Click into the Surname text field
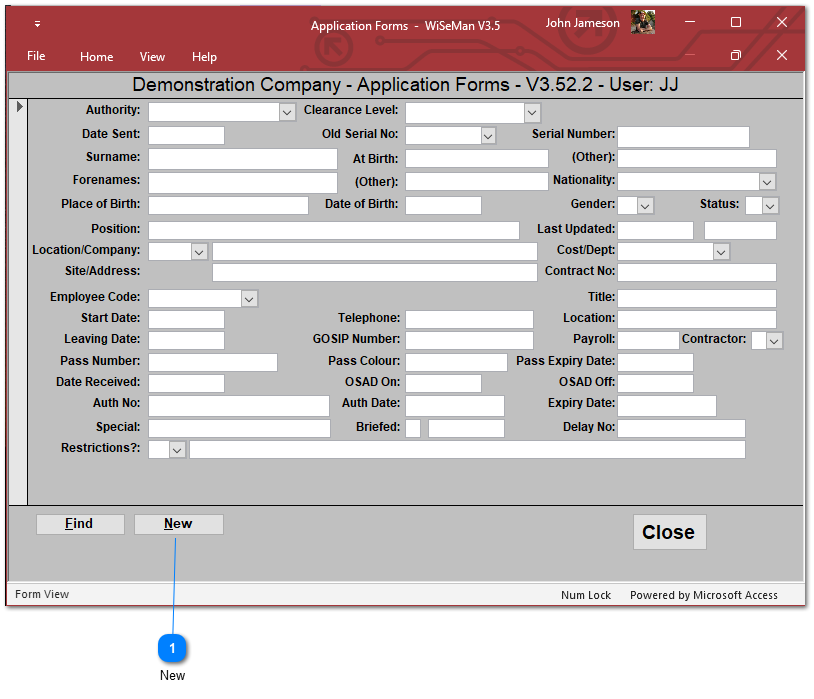This screenshot has height=699, width=814. pos(243,159)
